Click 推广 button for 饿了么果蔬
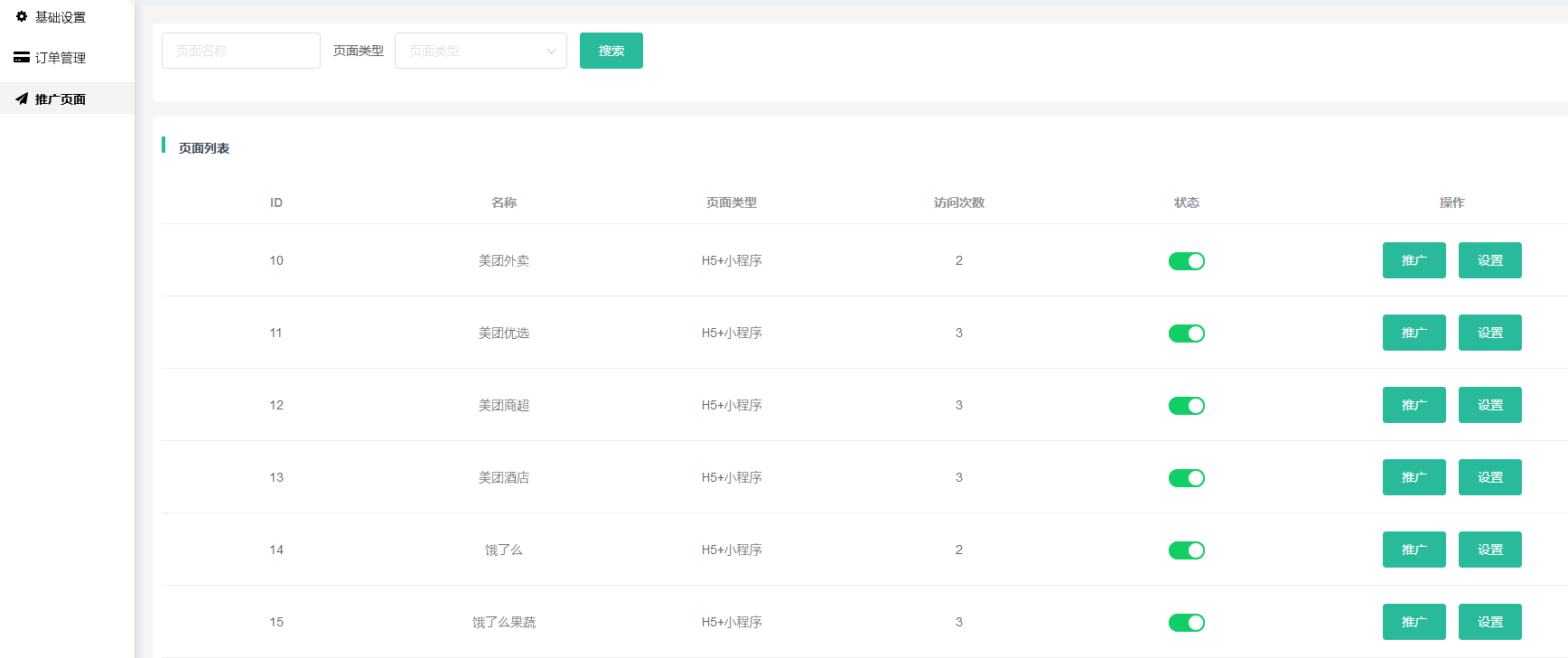The height and width of the screenshot is (658, 1568). (1414, 622)
